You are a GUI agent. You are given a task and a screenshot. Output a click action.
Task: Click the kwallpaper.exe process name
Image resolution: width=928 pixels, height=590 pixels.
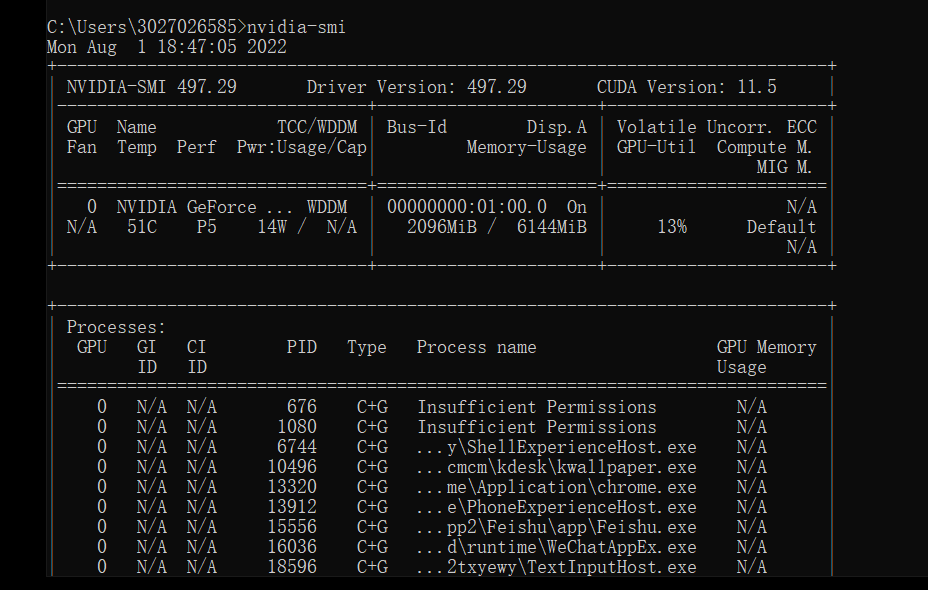[x=556, y=468]
